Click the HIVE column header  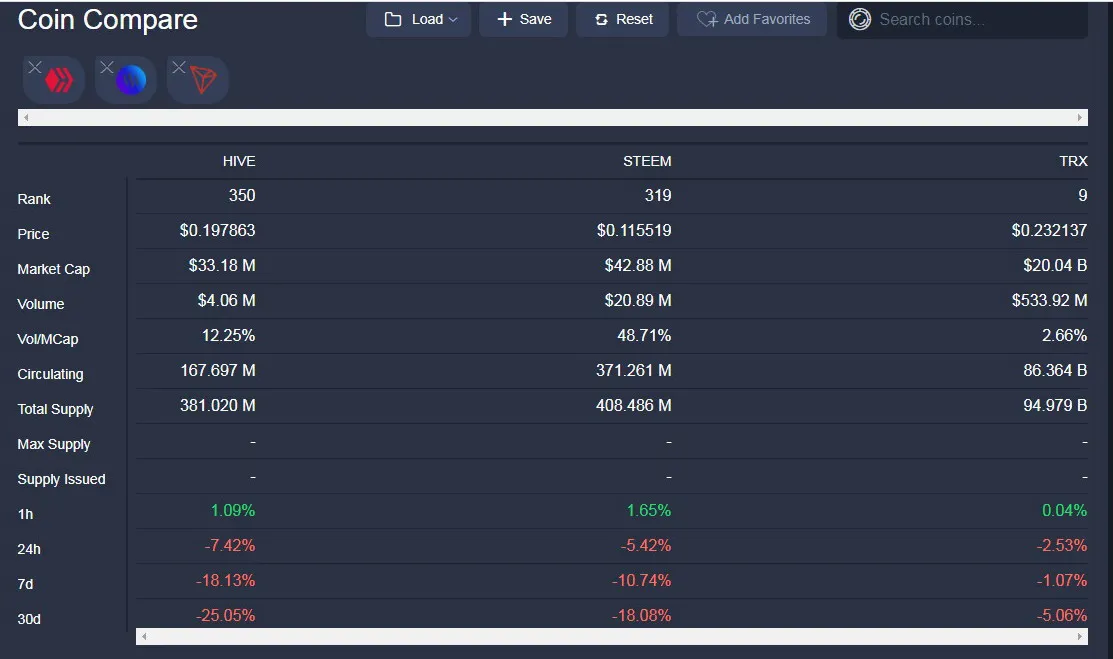238,161
